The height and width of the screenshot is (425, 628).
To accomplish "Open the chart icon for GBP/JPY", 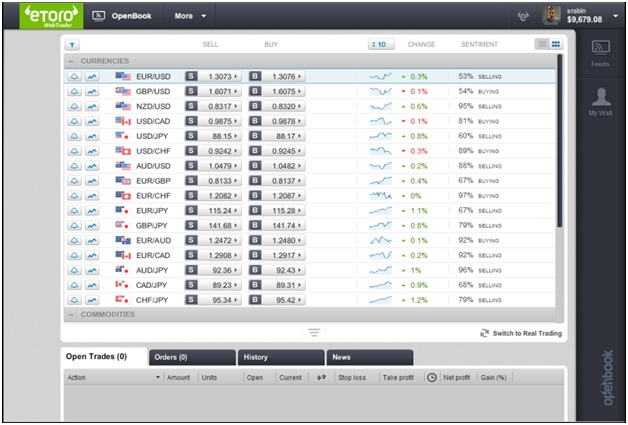I will coord(92,226).
